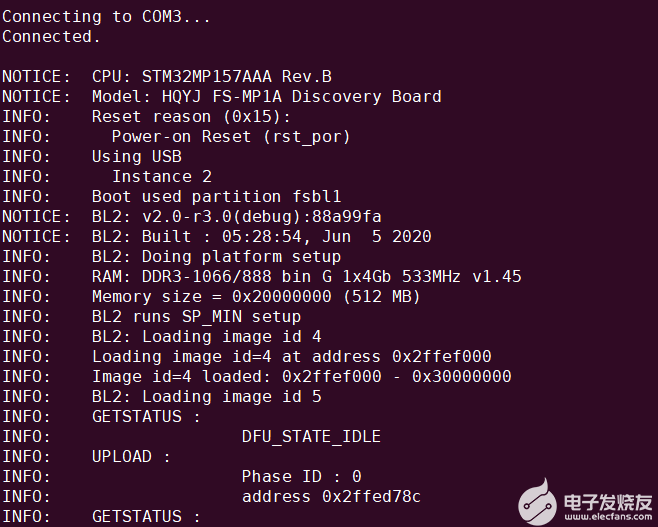Click the "Using USB" log line
Viewport: 658px width, 527px height.
[x=137, y=156]
